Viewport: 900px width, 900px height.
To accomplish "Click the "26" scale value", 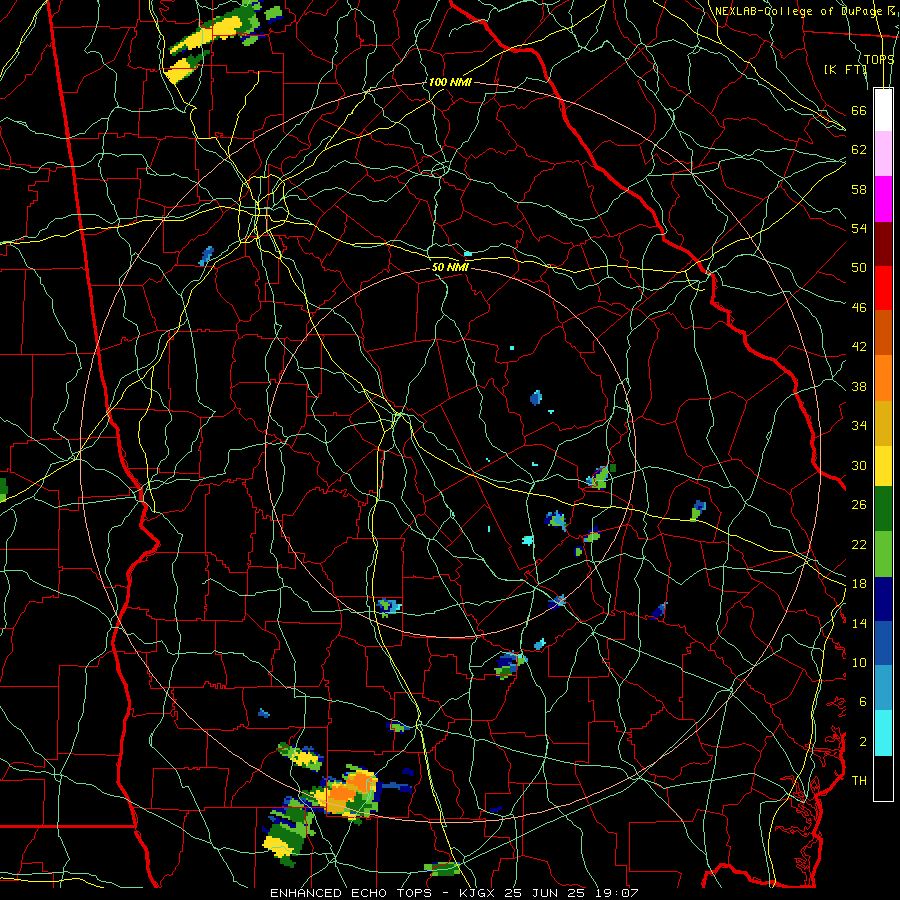I will pos(859,505).
